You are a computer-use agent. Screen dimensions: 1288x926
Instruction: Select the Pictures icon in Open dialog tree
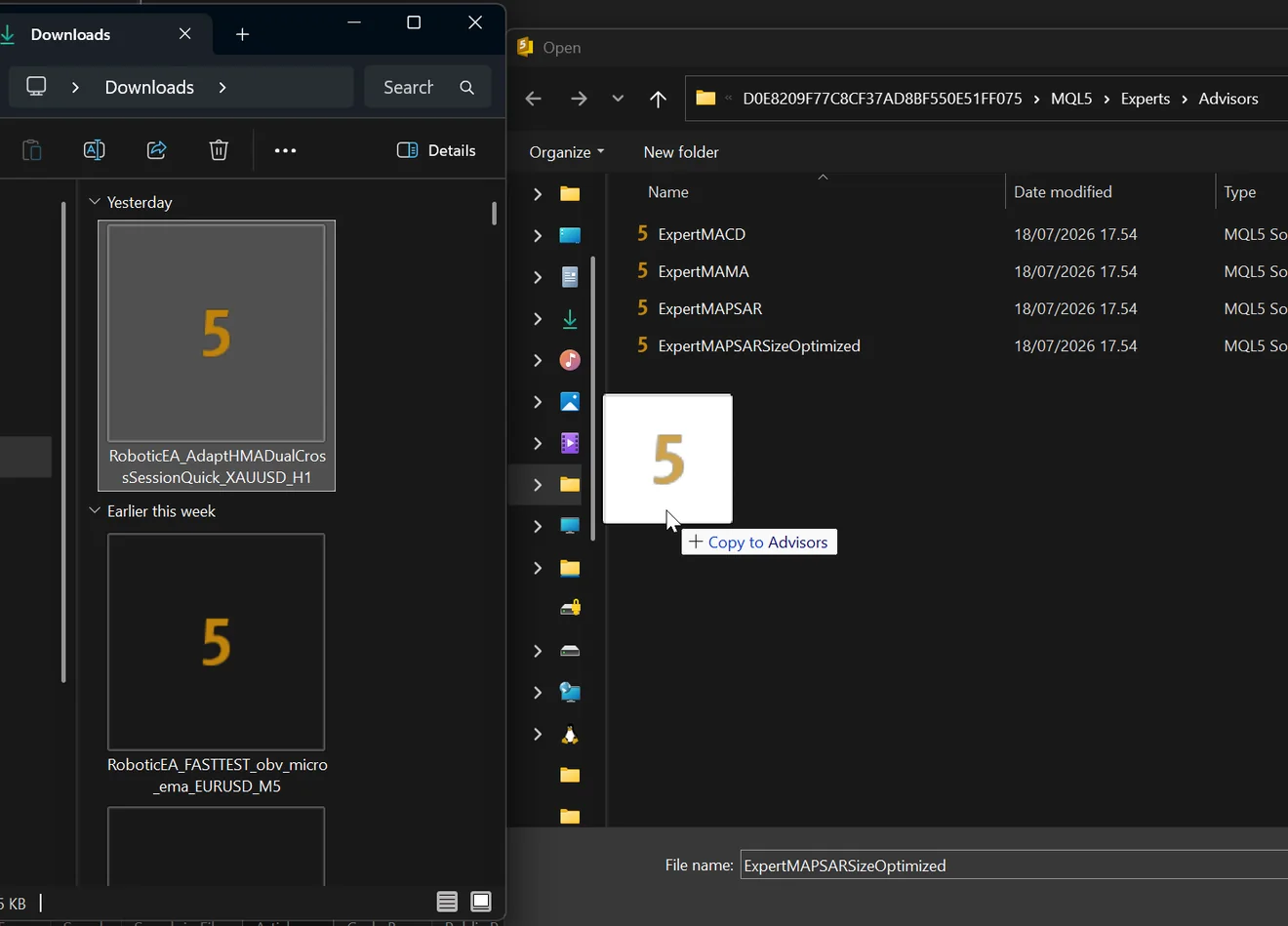tap(570, 402)
